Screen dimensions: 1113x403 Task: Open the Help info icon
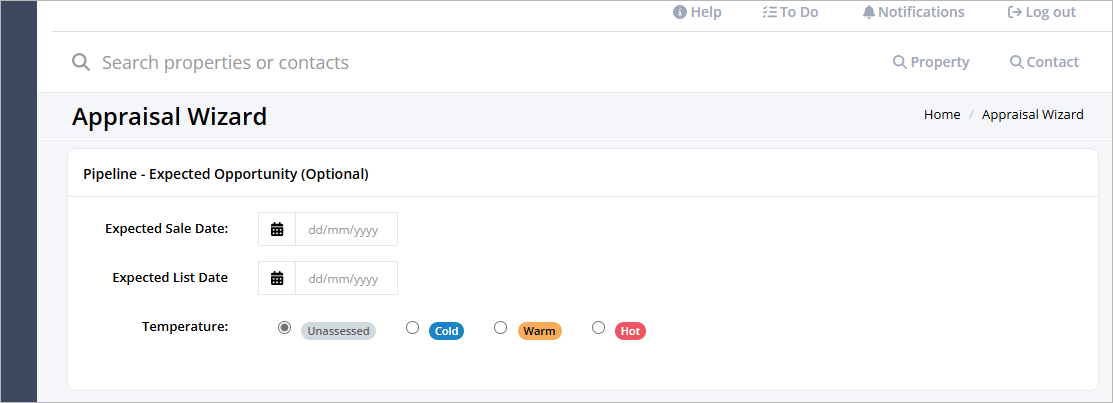pos(680,12)
